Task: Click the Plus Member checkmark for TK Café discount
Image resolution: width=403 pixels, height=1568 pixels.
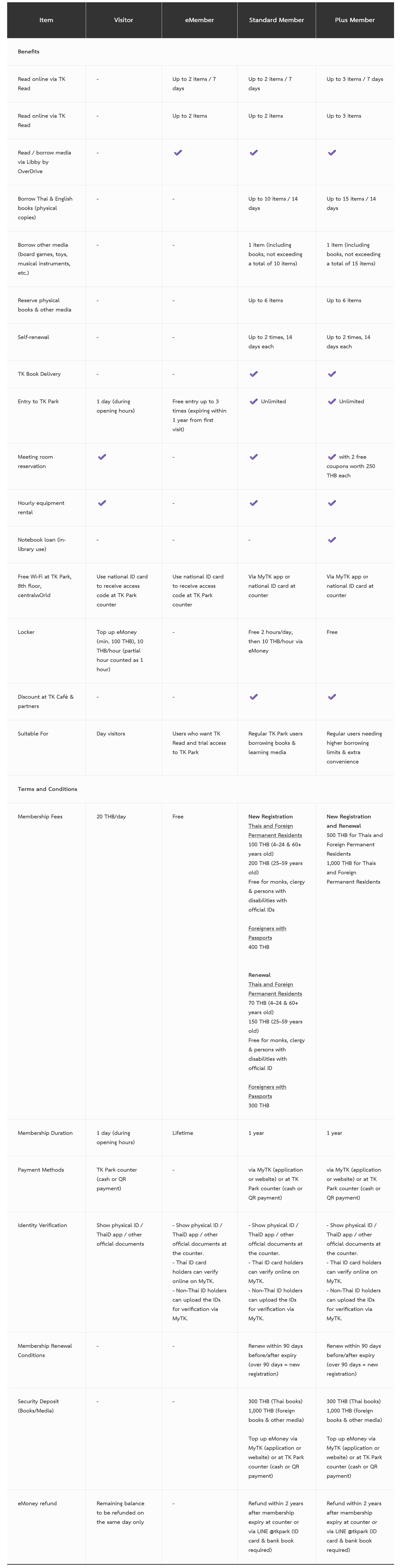Action: (x=332, y=697)
